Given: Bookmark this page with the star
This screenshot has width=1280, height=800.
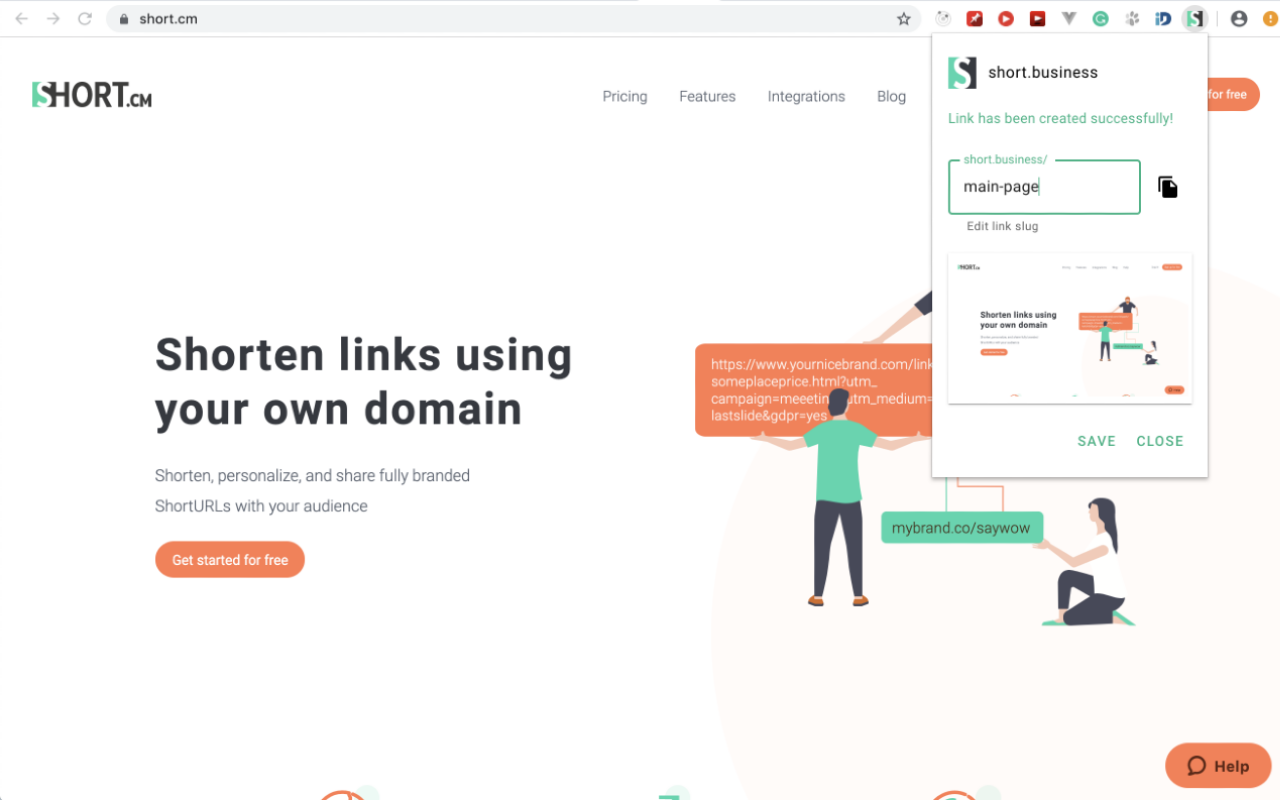Looking at the screenshot, I should [904, 18].
